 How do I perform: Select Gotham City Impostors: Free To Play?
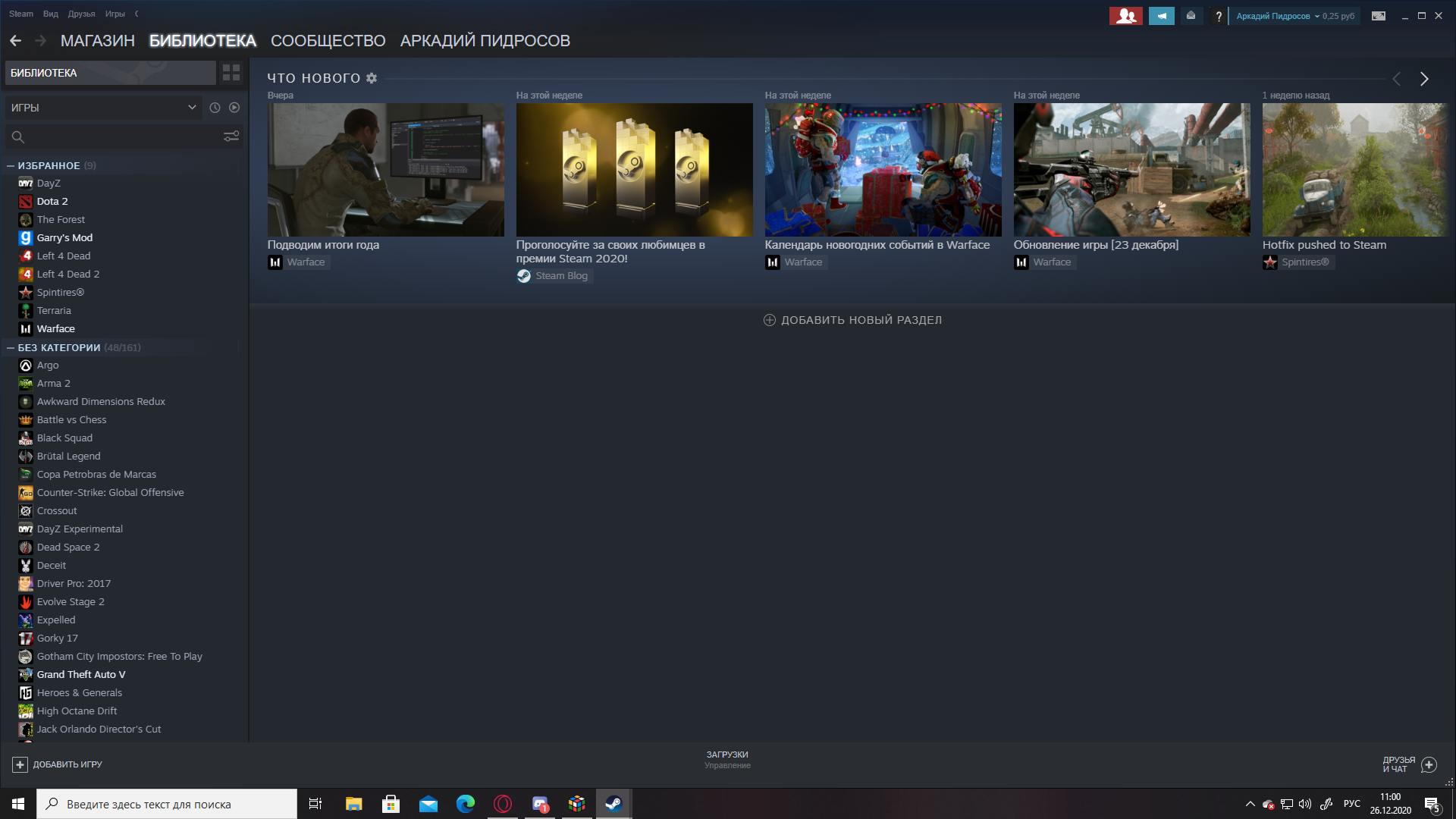click(120, 657)
